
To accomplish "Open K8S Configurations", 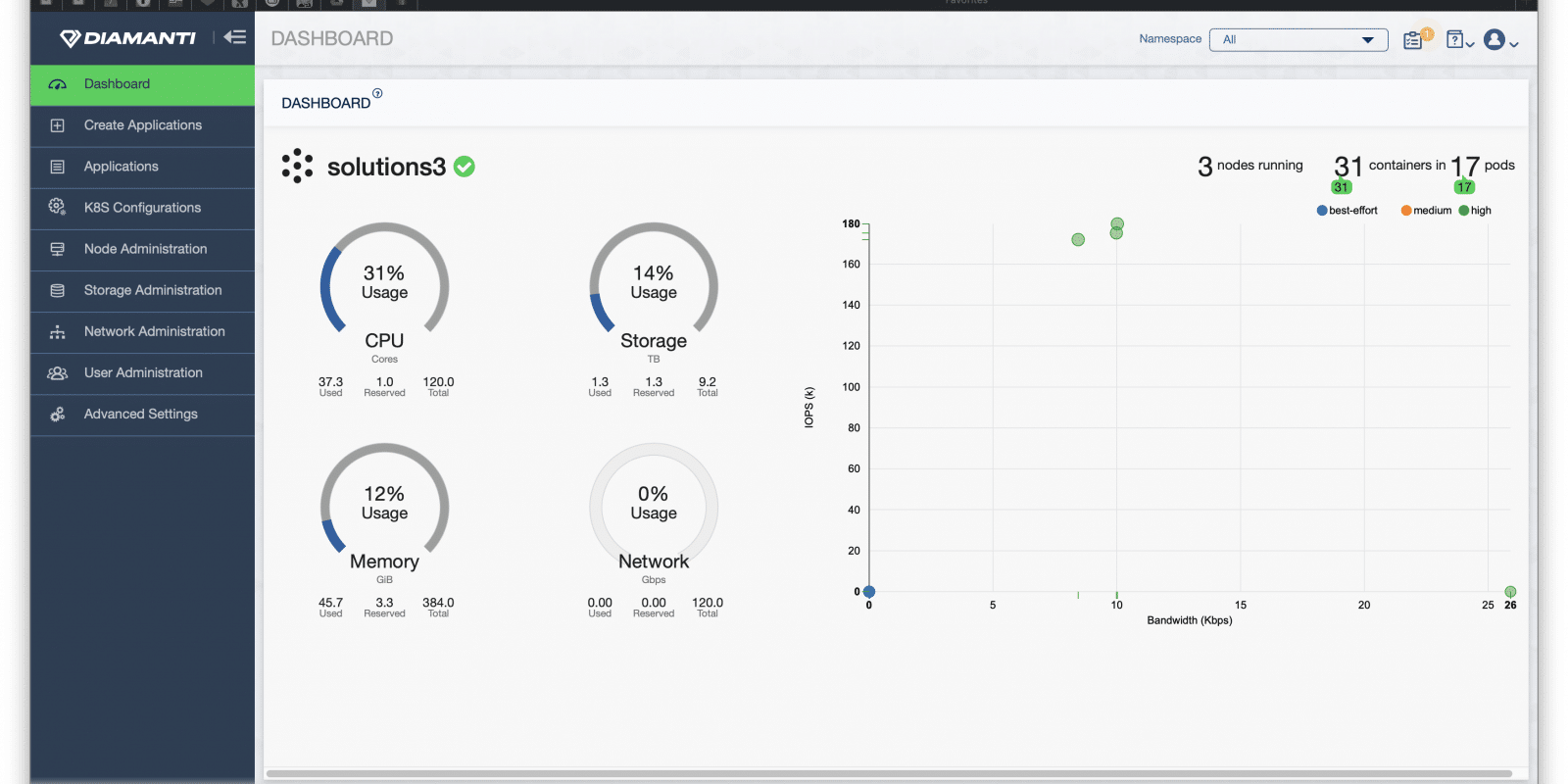I will click(142, 208).
